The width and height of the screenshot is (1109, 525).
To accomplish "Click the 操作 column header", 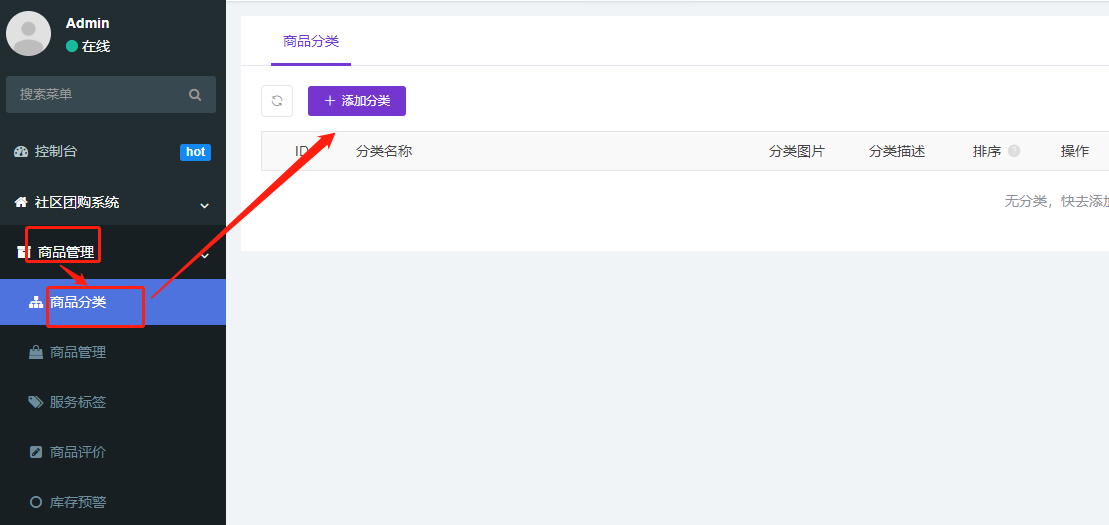I will [1075, 151].
